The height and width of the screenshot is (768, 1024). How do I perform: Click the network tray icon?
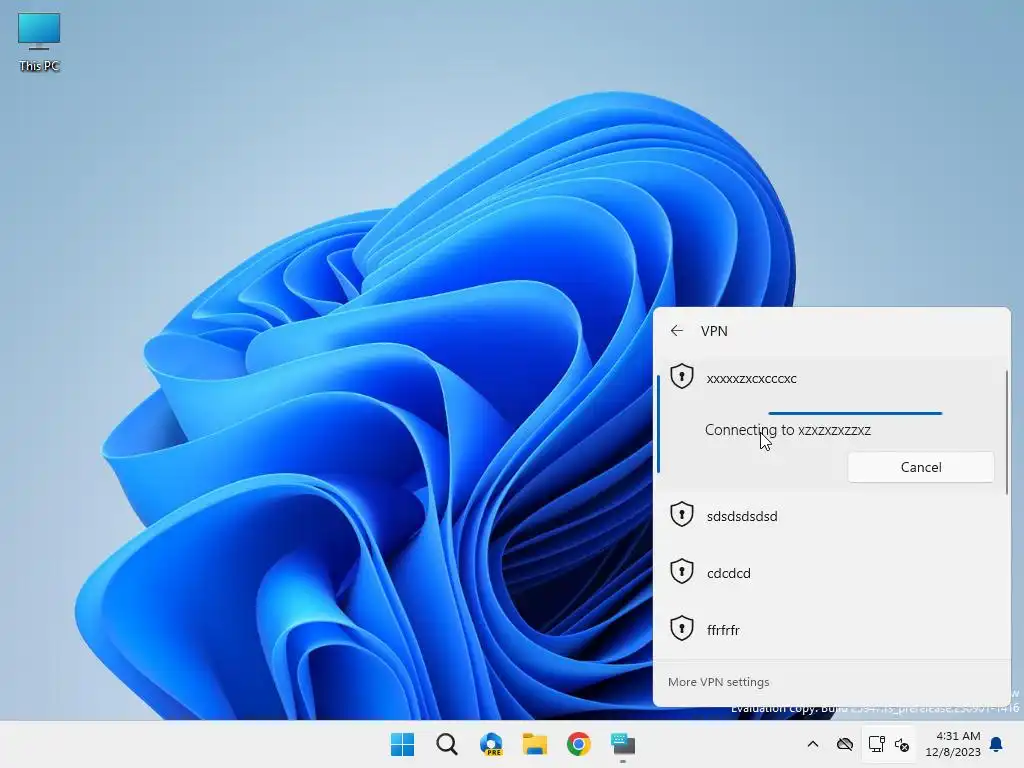tap(876, 744)
